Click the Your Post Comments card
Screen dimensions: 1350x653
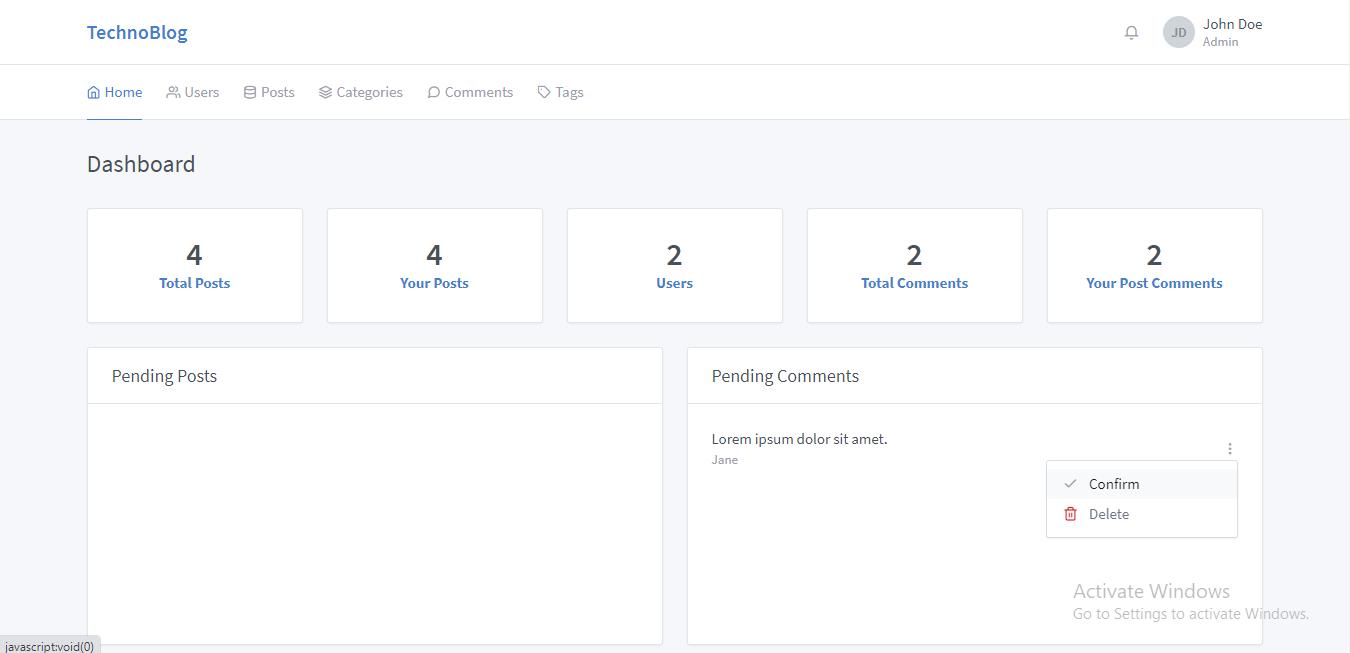[1154, 266]
